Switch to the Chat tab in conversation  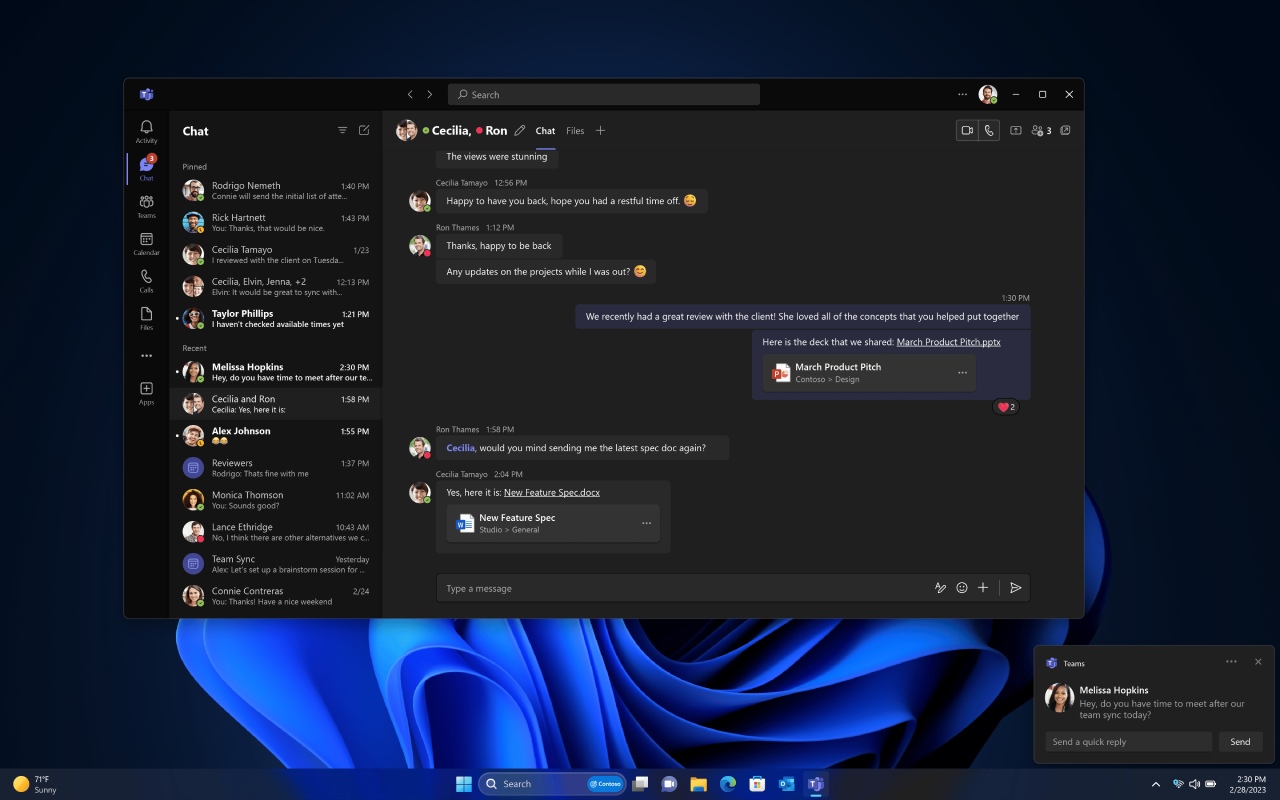[x=545, y=131]
